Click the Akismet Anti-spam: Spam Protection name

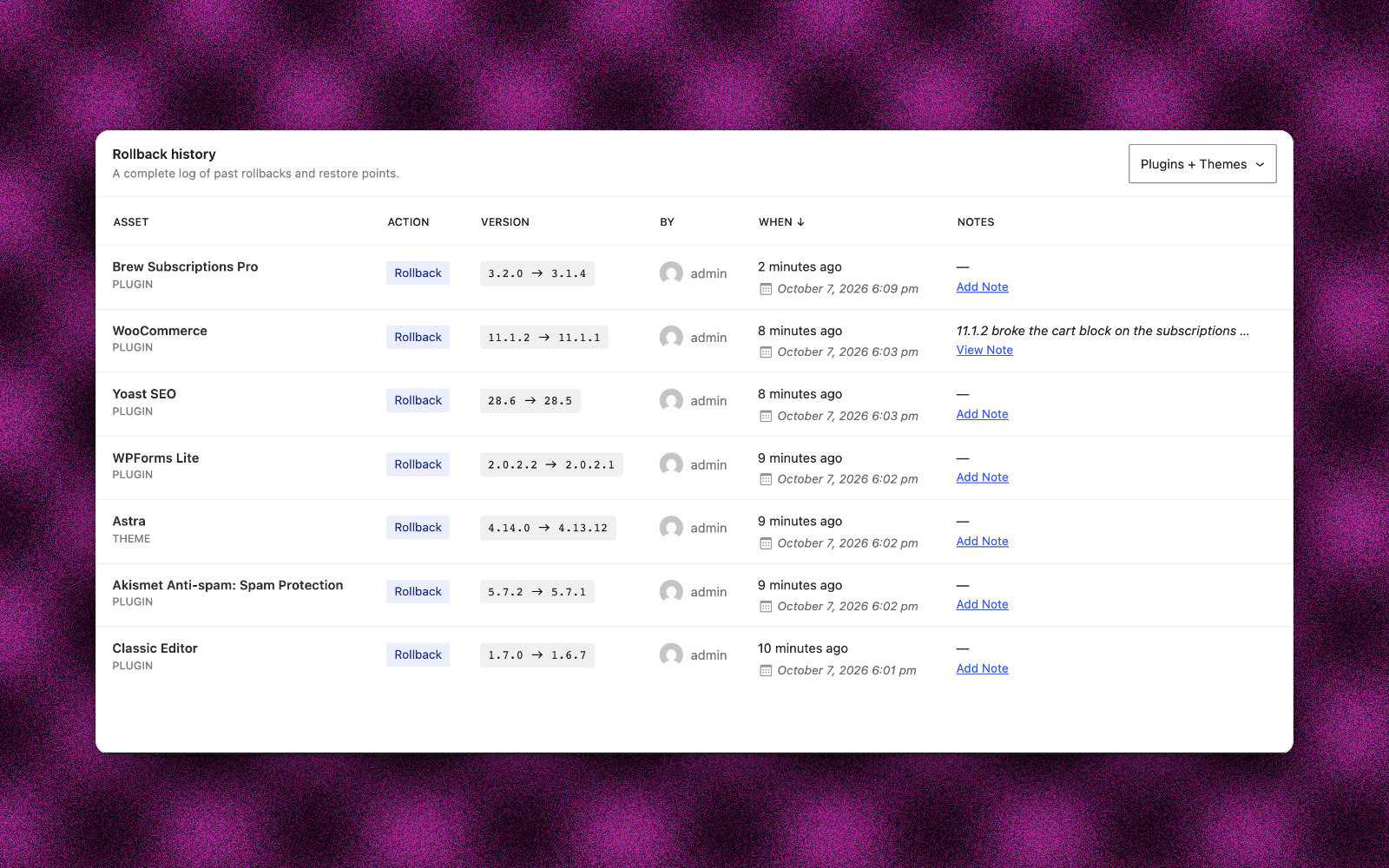(227, 585)
